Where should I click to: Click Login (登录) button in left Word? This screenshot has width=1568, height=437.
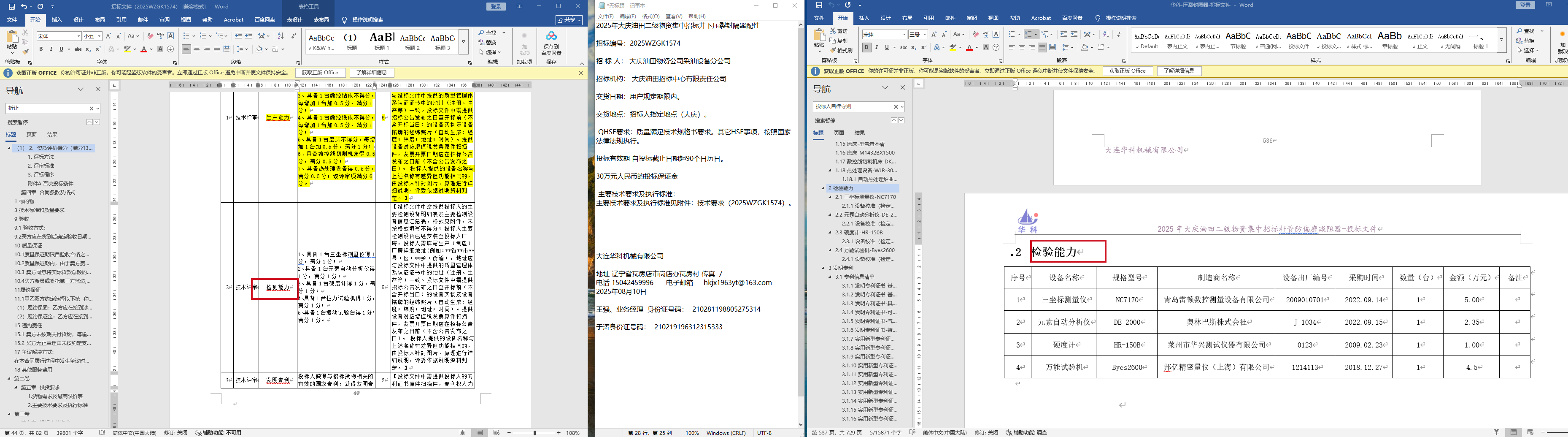pos(496,6)
